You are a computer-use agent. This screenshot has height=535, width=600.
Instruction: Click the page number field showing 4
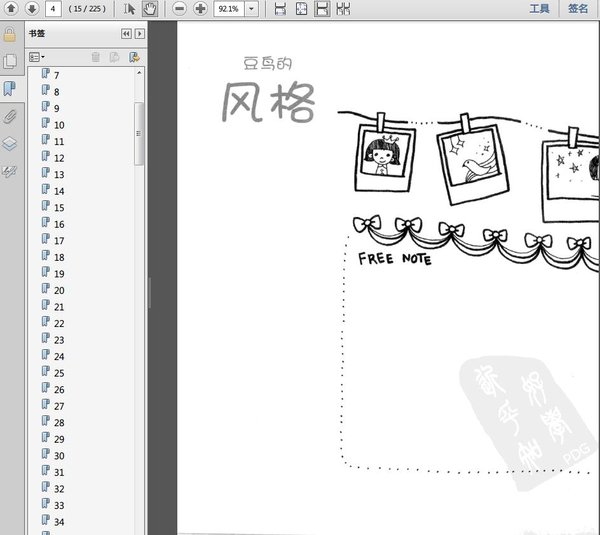pos(53,8)
